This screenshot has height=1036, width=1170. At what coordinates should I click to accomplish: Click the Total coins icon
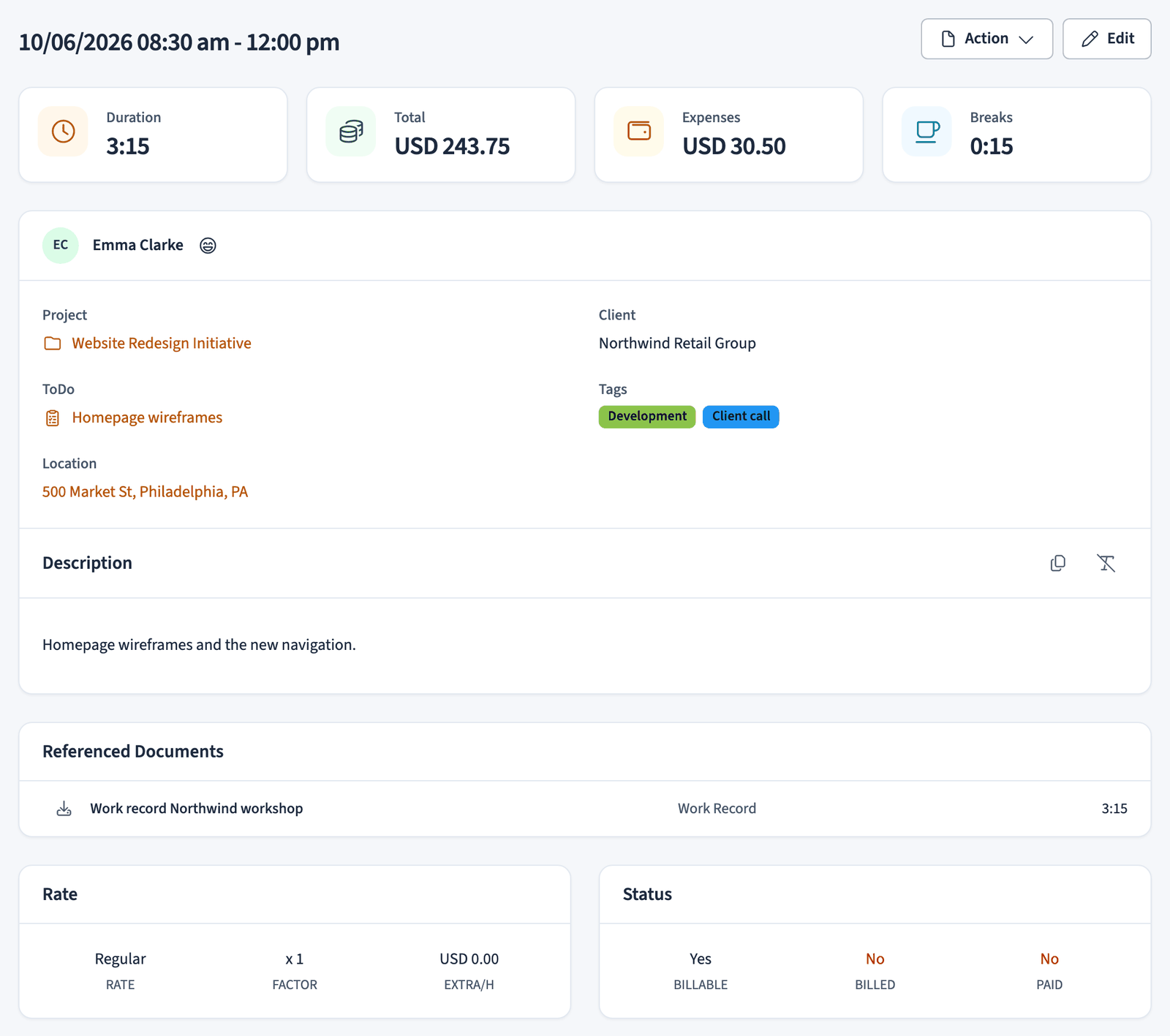coord(351,132)
